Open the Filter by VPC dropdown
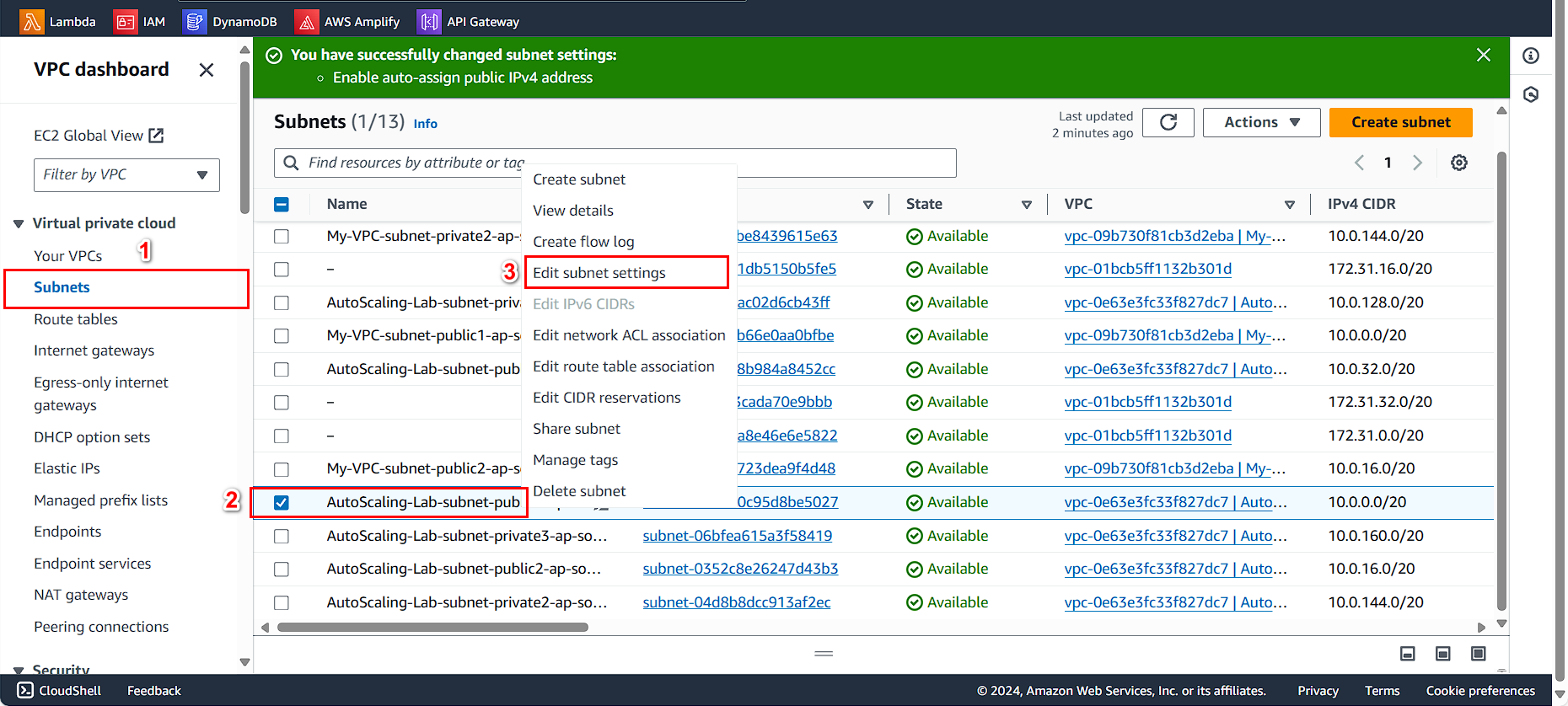 pyautogui.click(x=126, y=174)
